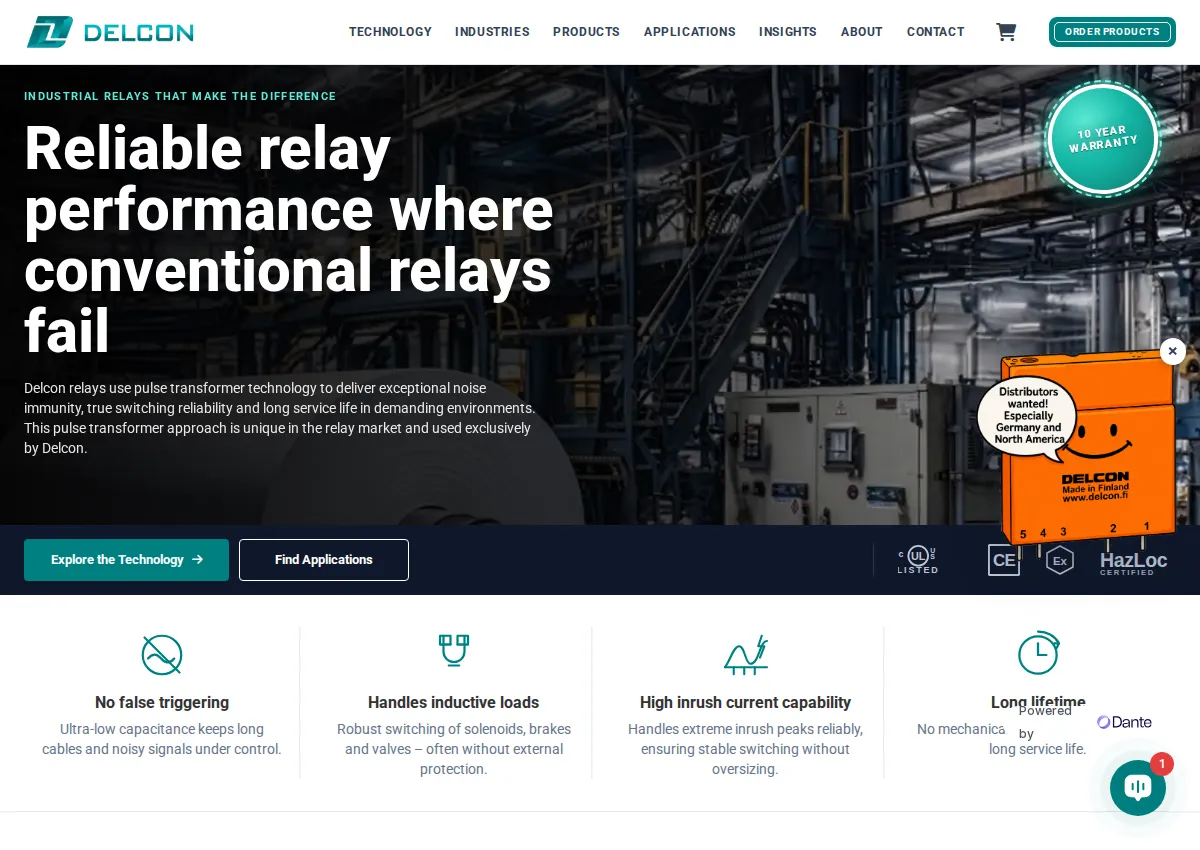Click the No false triggering heading
1200x850 pixels.
[x=162, y=703]
